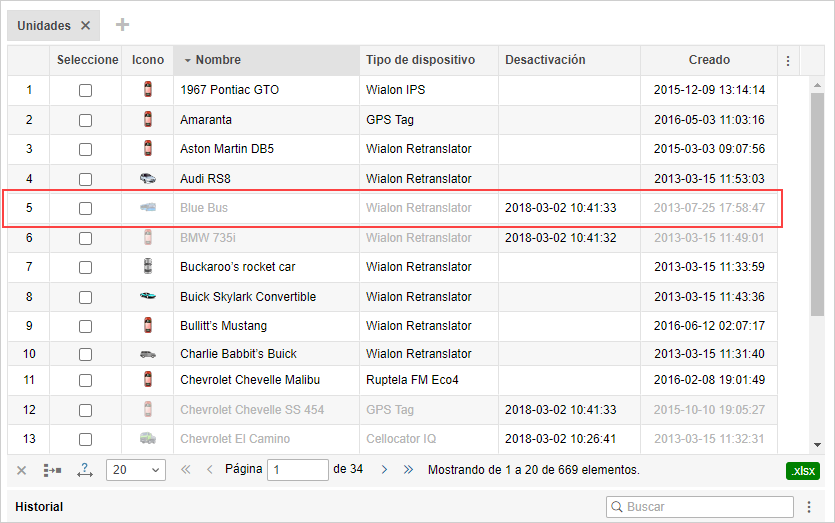Tick Buckaroo's rocket car checkbox
Screen dimensions: 835x523
tap(85, 267)
